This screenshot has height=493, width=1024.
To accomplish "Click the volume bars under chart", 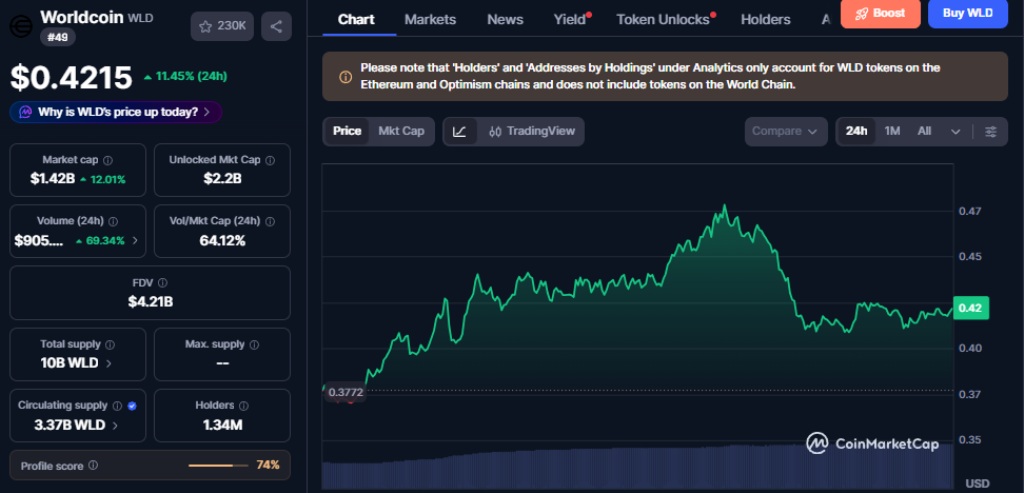I will pos(637,465).
